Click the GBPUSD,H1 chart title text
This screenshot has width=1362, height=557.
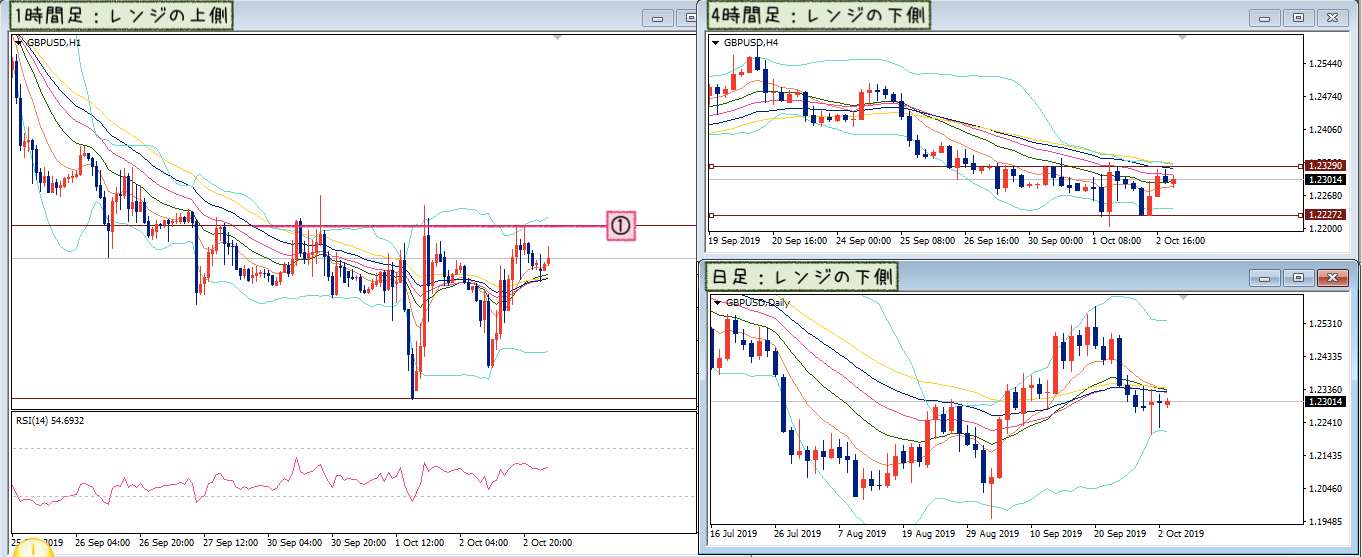(x=54, y=42)
